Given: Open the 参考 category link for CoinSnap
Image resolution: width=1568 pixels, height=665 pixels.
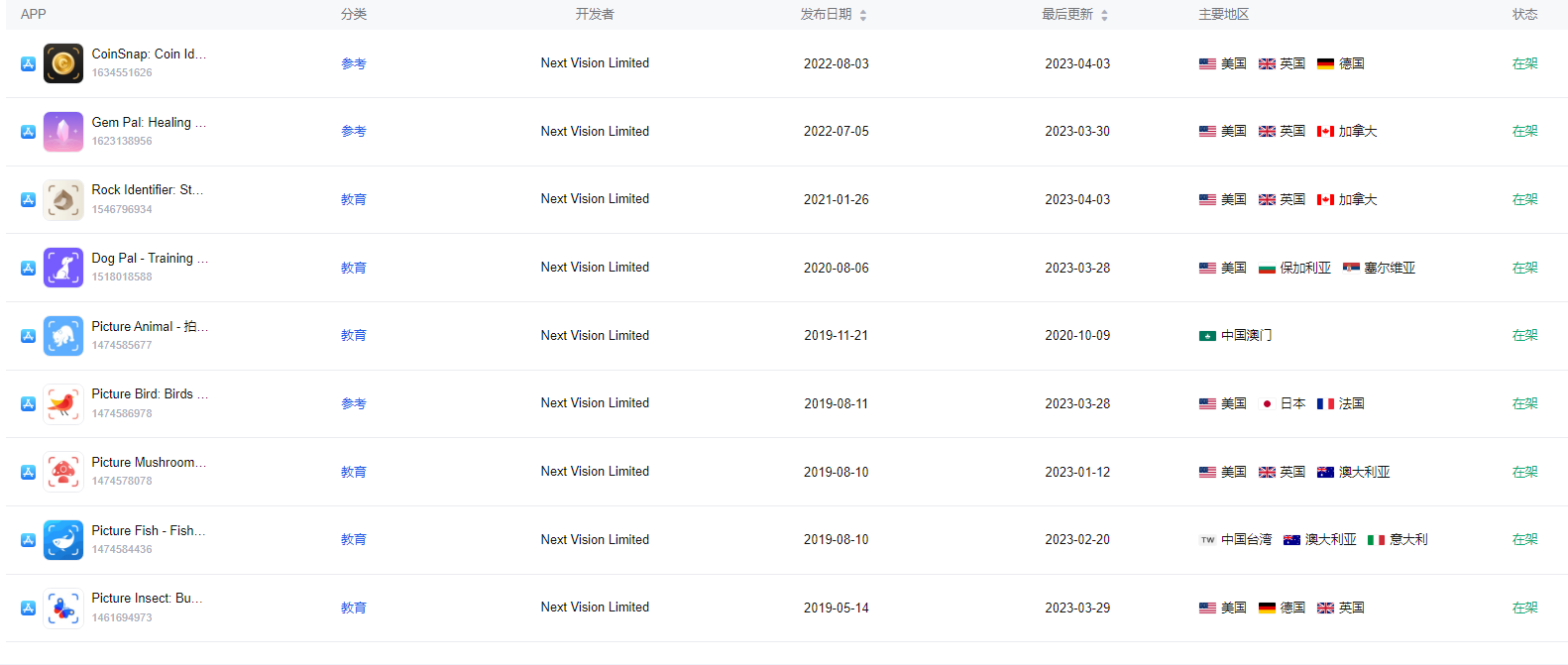Looking at the screenshot, I should pyautogui.click(x=354, y=63).
